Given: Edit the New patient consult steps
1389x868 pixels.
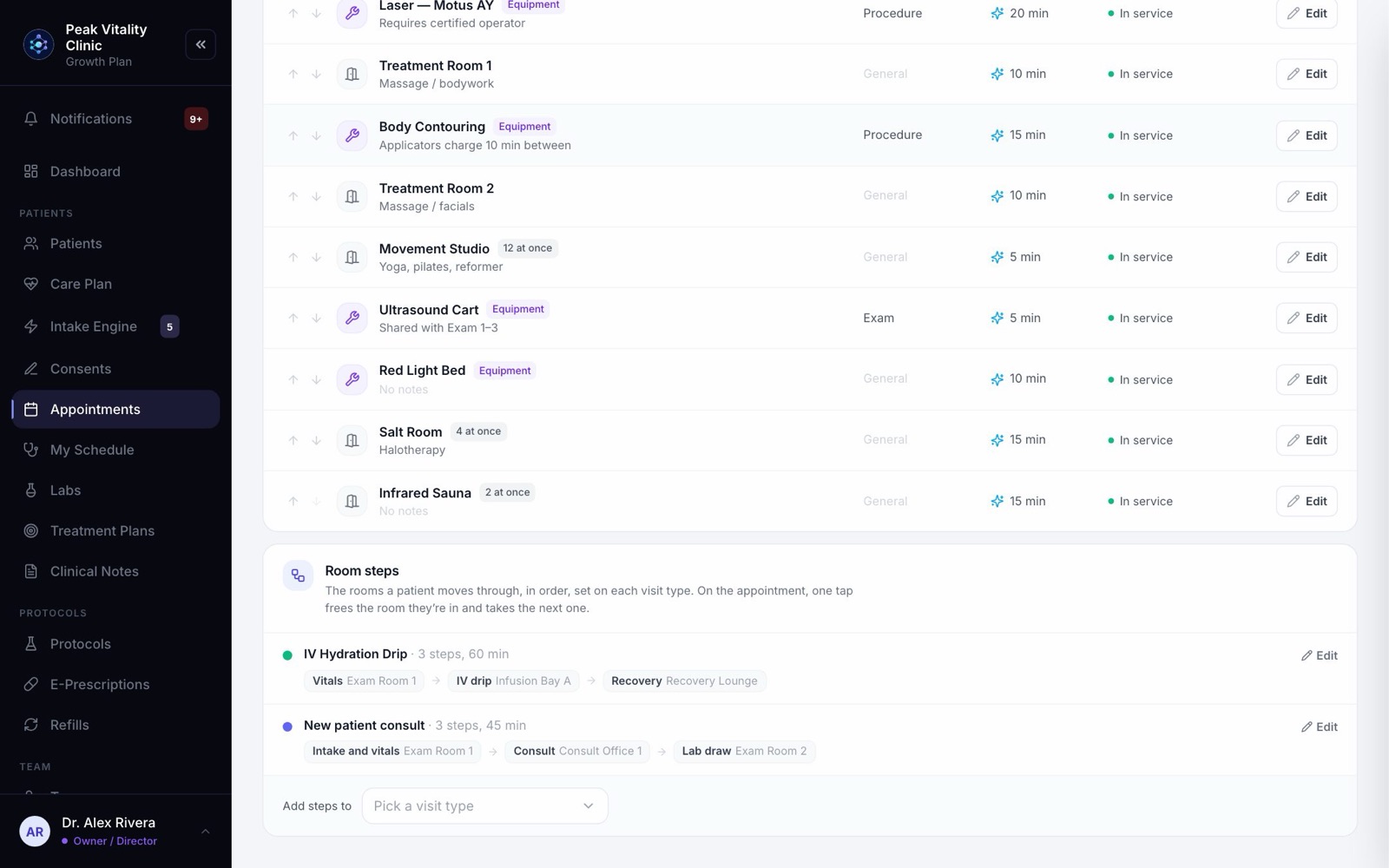Looking at the screenshot, I should point(1319,727).
